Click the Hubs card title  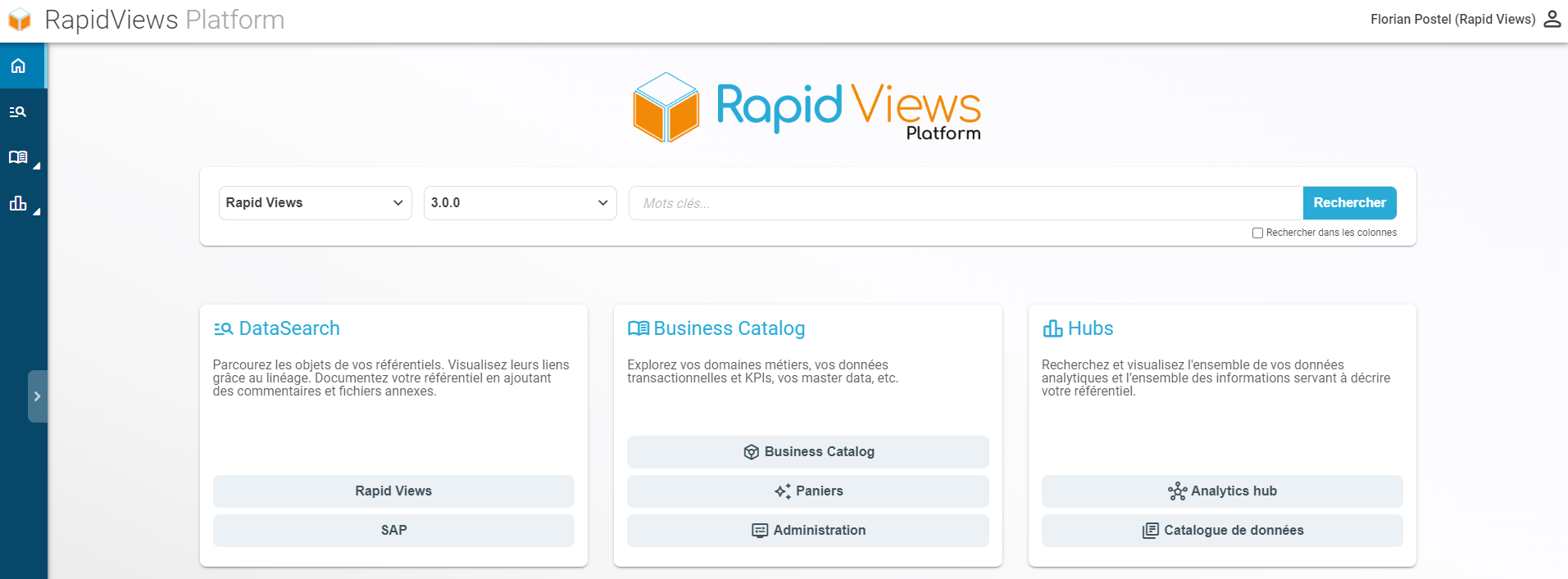(1090, 328)
